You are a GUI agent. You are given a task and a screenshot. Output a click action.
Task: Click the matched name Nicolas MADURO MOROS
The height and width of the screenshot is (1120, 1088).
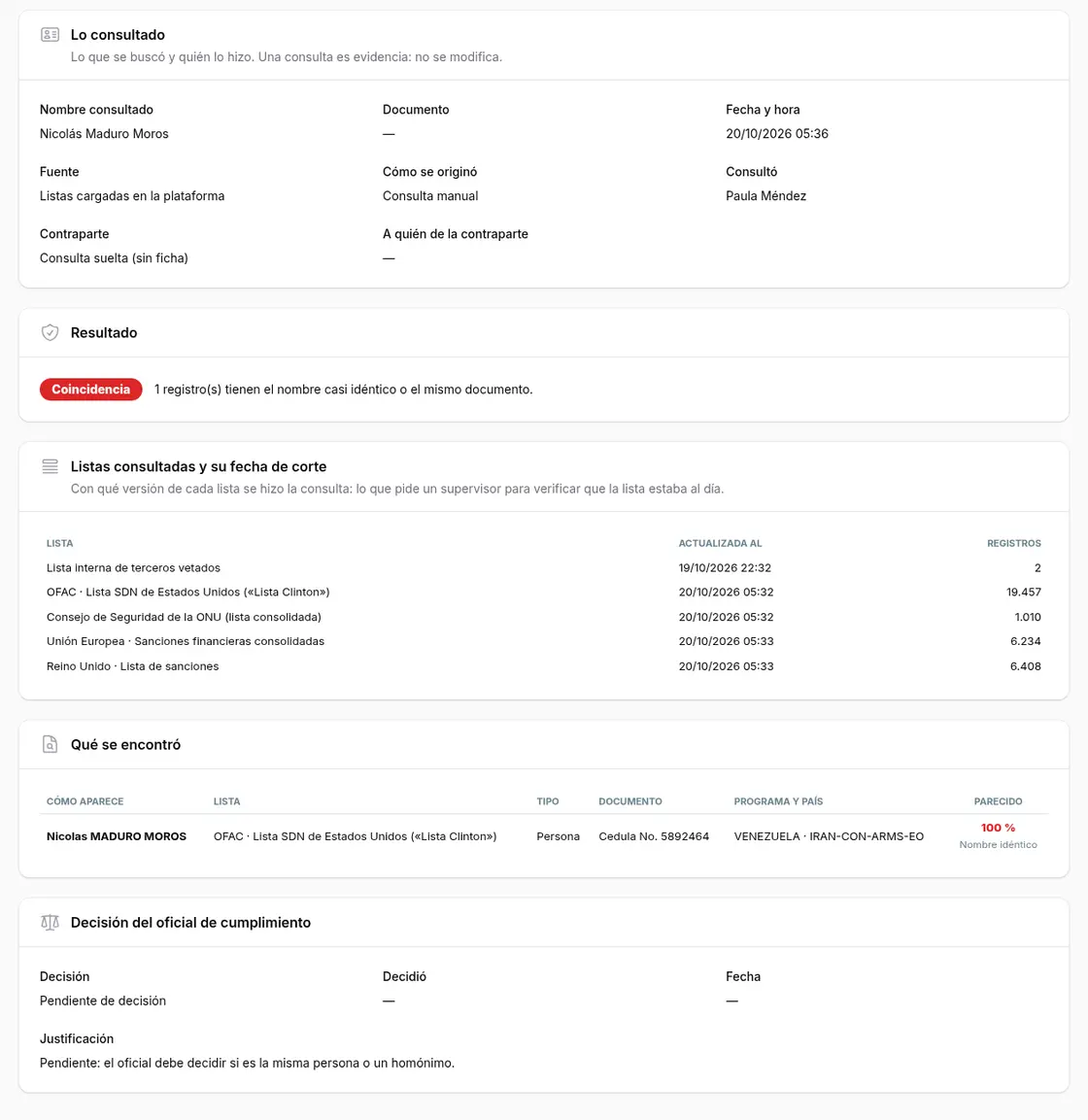point(117,836)
